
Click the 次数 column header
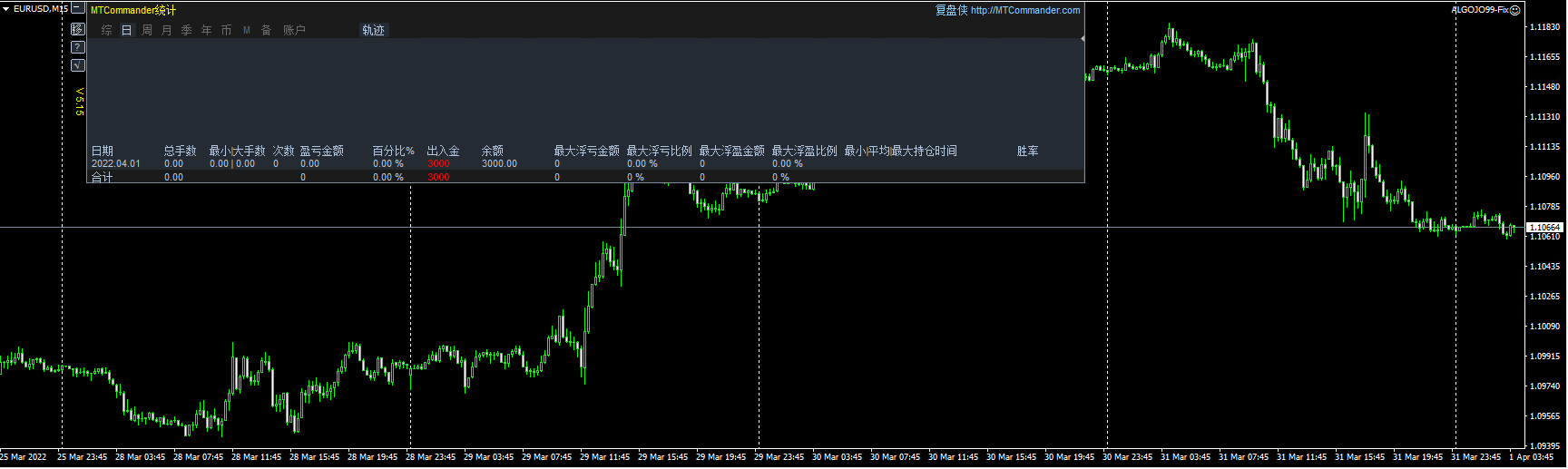click(x=283, y=151)
